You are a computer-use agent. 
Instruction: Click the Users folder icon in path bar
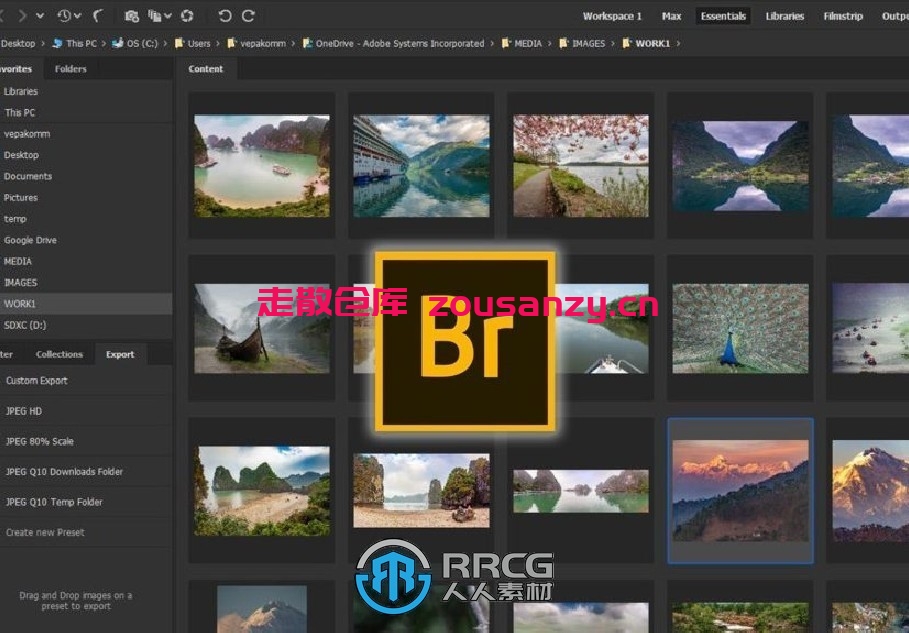click(179, 43)
